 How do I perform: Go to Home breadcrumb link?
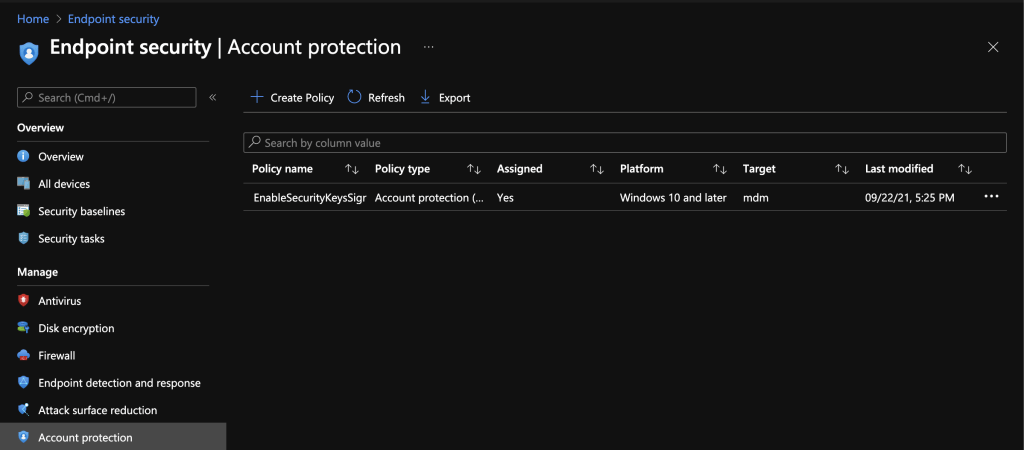click(33, 19)
